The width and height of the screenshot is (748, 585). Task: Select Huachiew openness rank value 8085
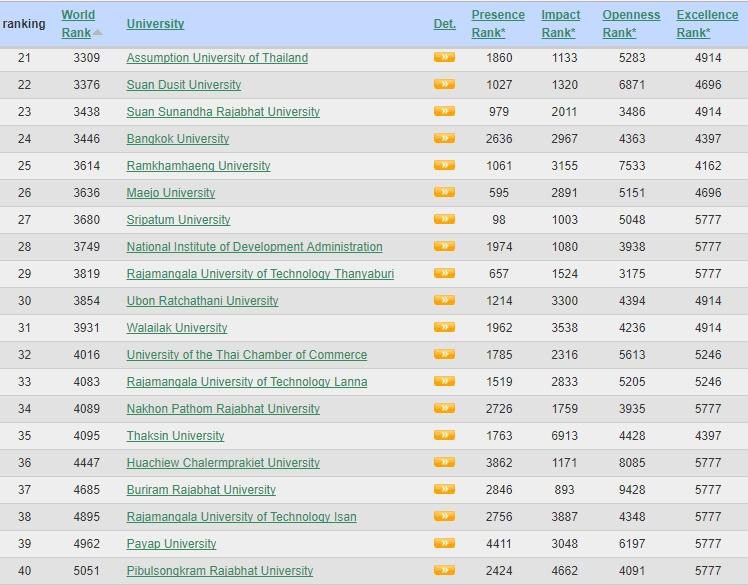pos(632,462)
